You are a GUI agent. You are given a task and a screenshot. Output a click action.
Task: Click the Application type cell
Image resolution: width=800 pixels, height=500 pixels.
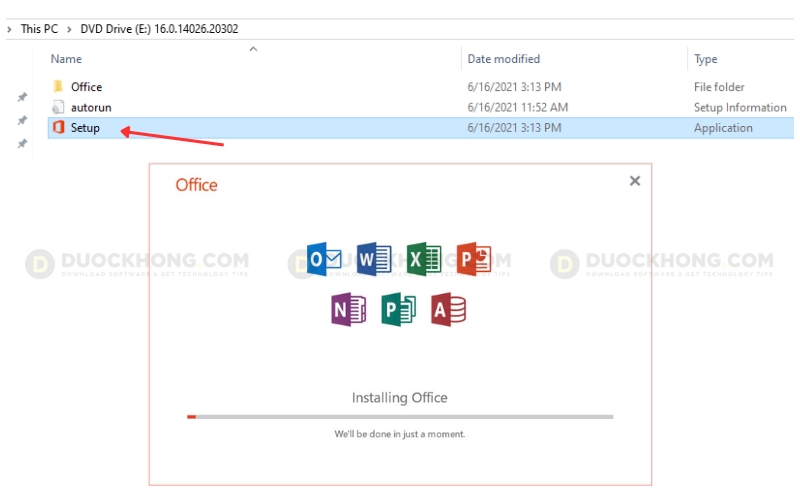(723, 128)
